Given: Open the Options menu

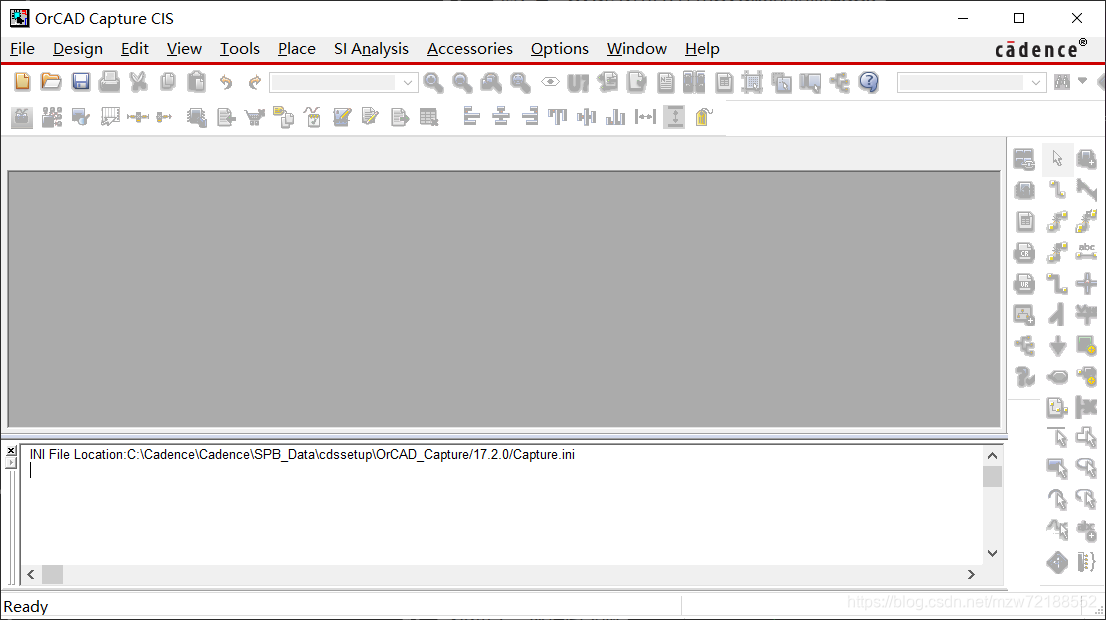Looking at the screenshot, I should tap(559, 49).
